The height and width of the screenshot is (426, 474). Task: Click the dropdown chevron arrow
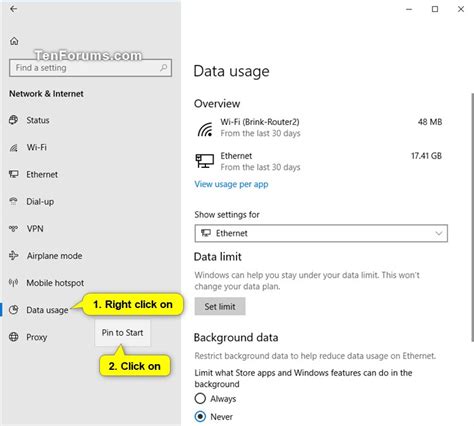pos(439,233)
